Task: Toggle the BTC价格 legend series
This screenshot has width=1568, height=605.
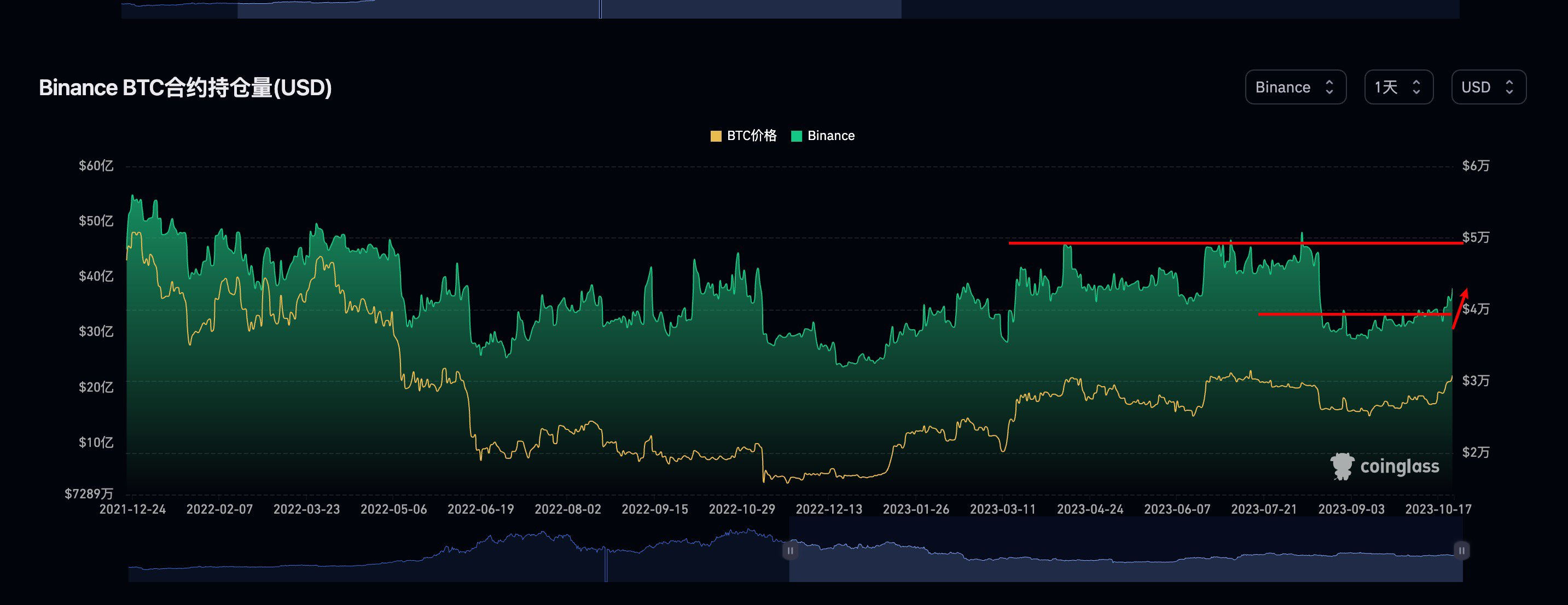Action: click(743, 136)
